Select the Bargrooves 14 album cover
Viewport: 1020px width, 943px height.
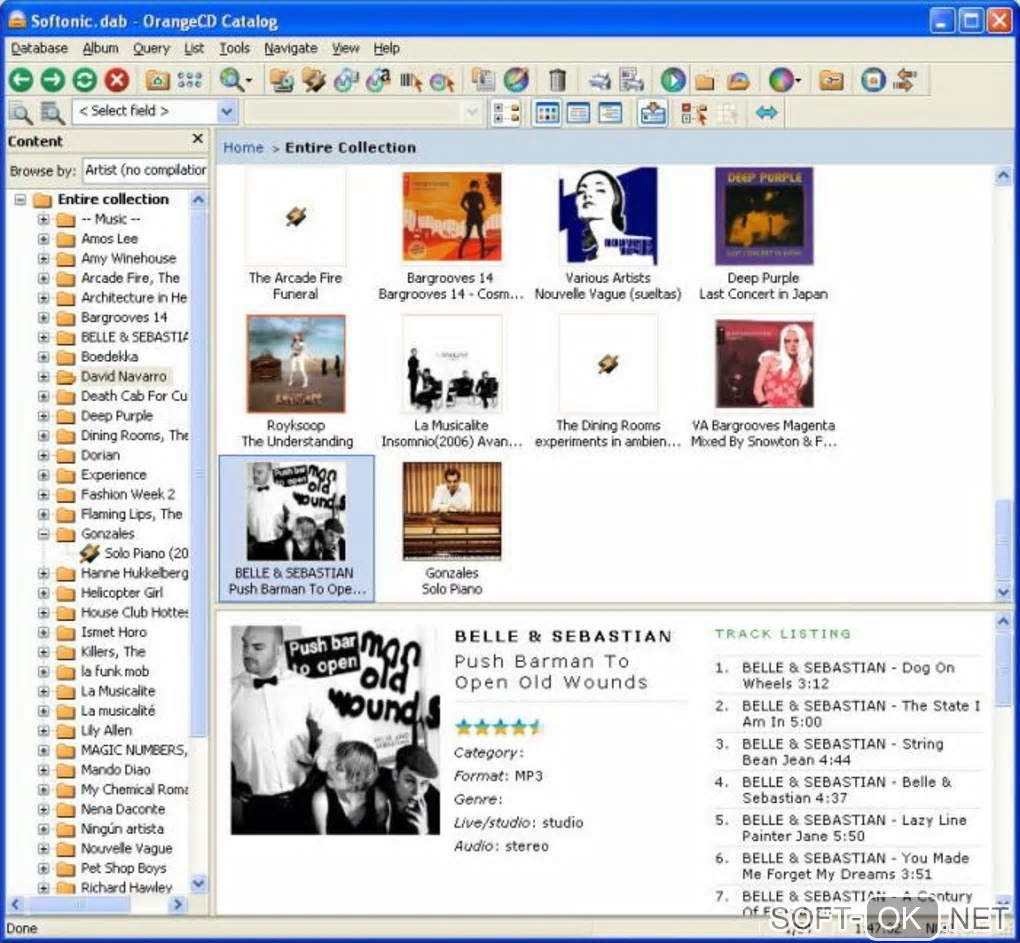coord(452,217)
